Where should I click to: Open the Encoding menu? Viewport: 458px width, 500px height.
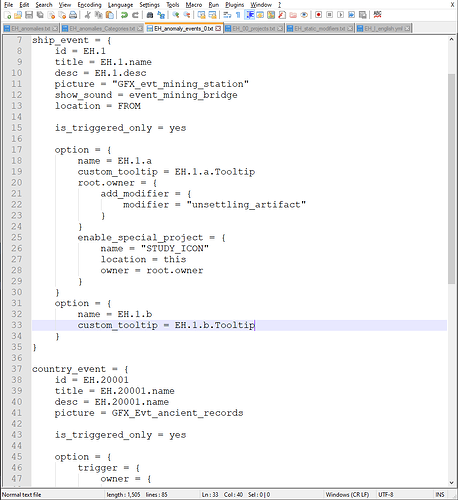click(89, 5)
